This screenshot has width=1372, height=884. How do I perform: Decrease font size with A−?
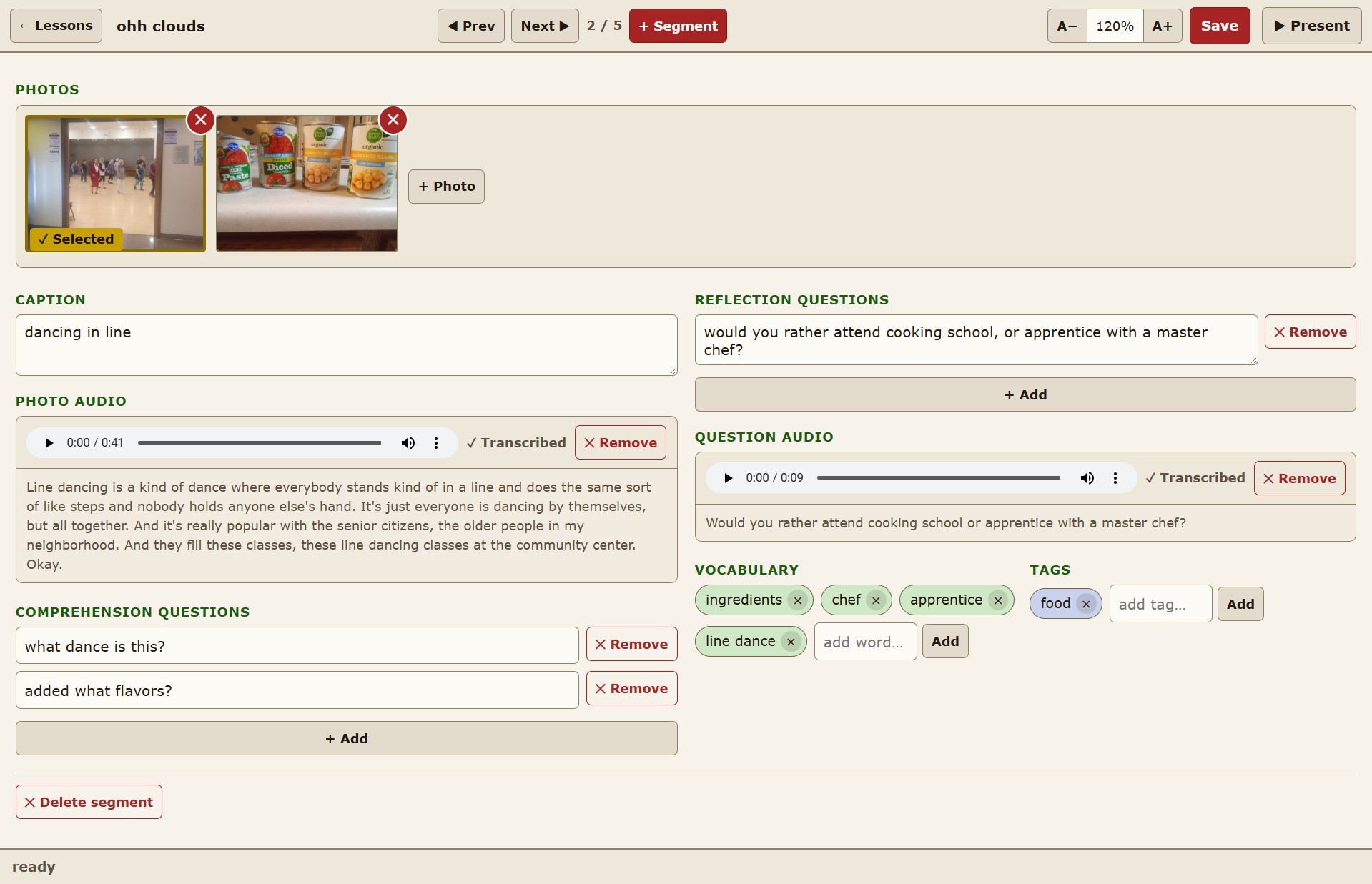1067,26
